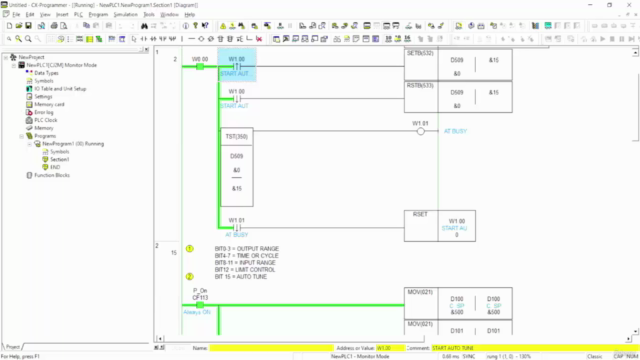
Task: Collapse the Programs tree node
Action: tap(22, 136)
